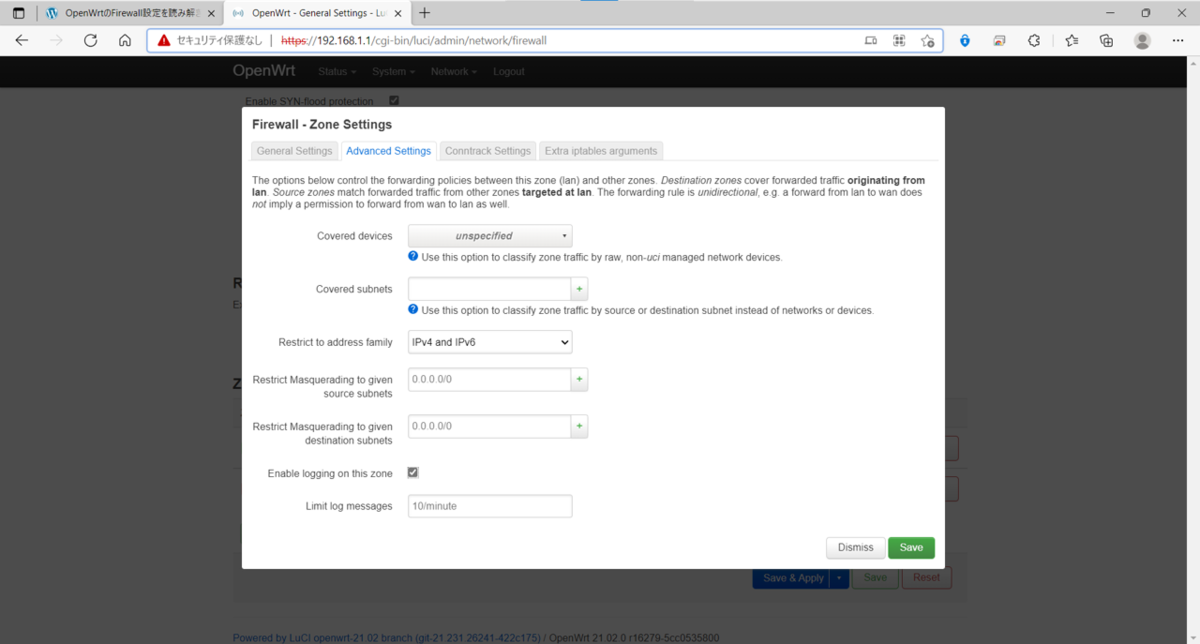1200x644 pixels.
Task: Open Restrict to address family dropdown
Action: pyautogui.click(x=490, y=342)
